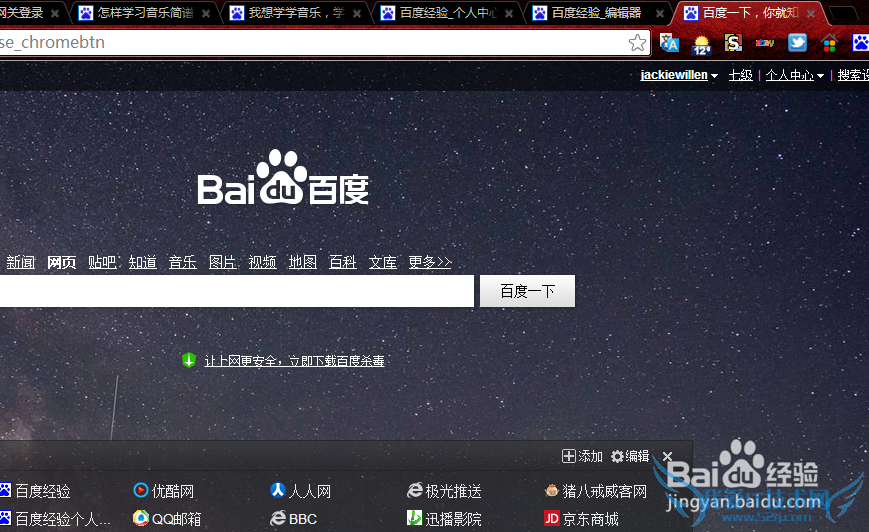Open the 地图 maps link
Image resolution: width=869 pixels, height=532 pixels.
[x=303, y=262]
